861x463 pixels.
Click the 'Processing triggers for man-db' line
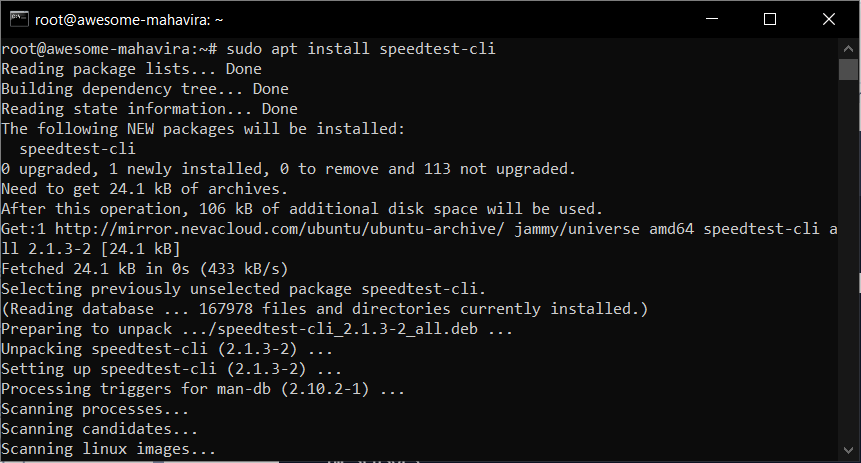click(203, 389)
